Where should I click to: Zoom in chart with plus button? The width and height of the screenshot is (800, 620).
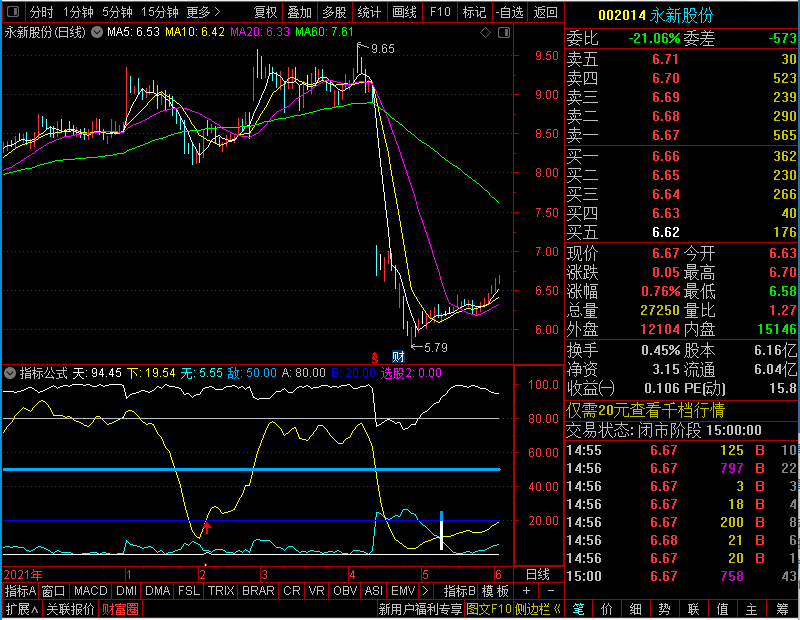click(x=527, y=591)
